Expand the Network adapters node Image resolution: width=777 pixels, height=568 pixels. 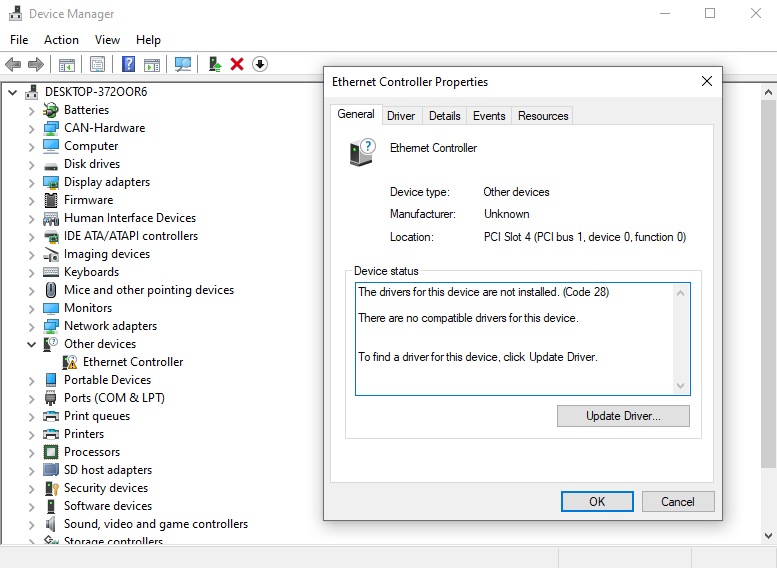[x=32, y=327]
